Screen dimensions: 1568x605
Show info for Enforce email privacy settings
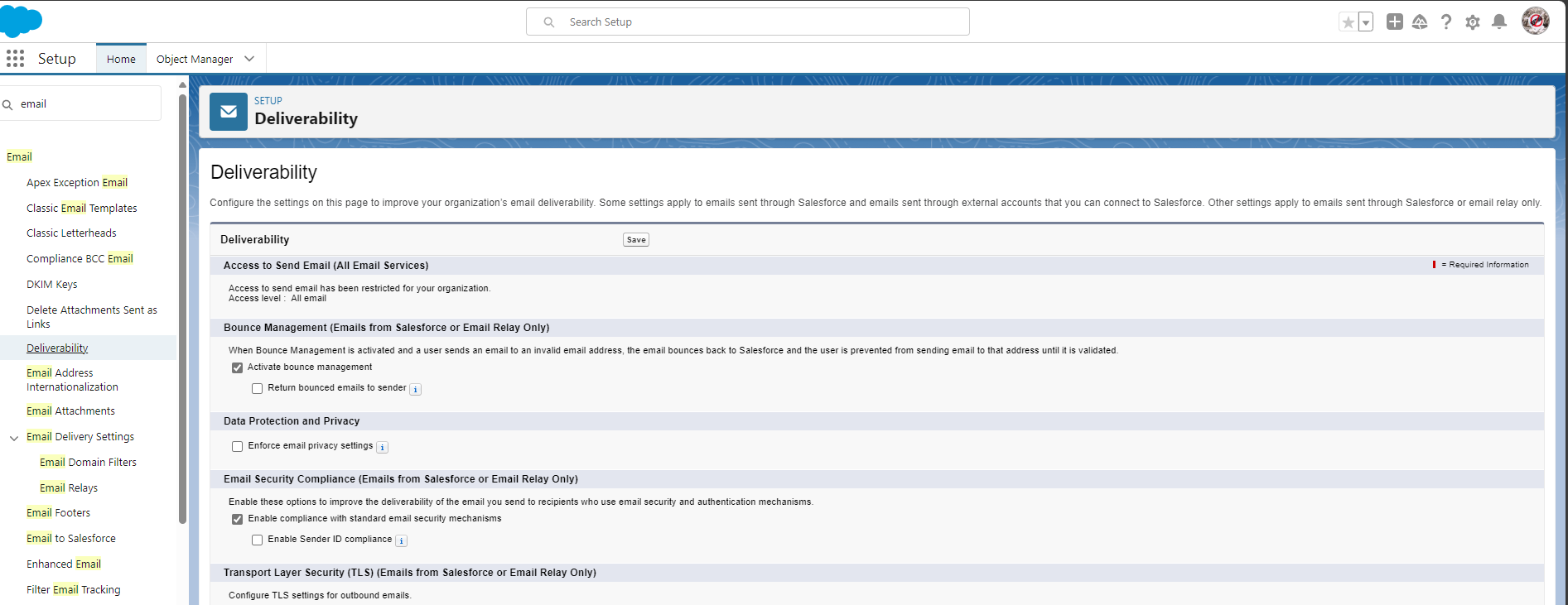pos(383,447)
